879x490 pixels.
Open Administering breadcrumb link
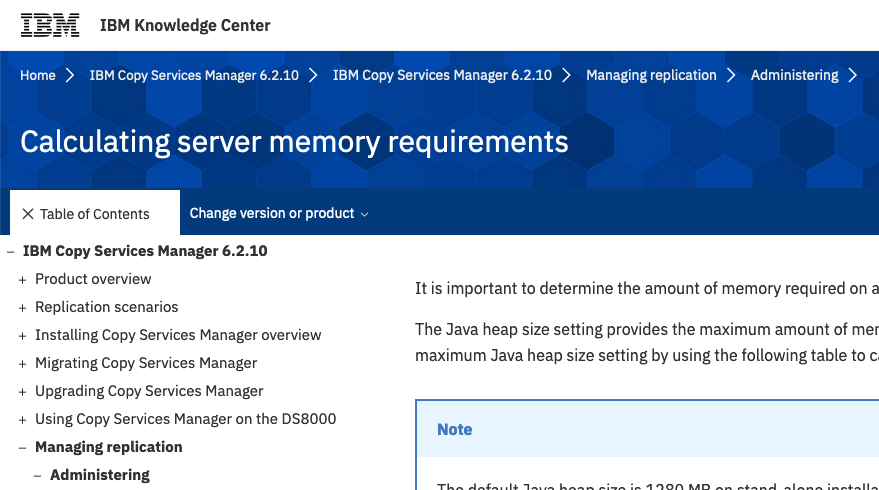(794, 75)
